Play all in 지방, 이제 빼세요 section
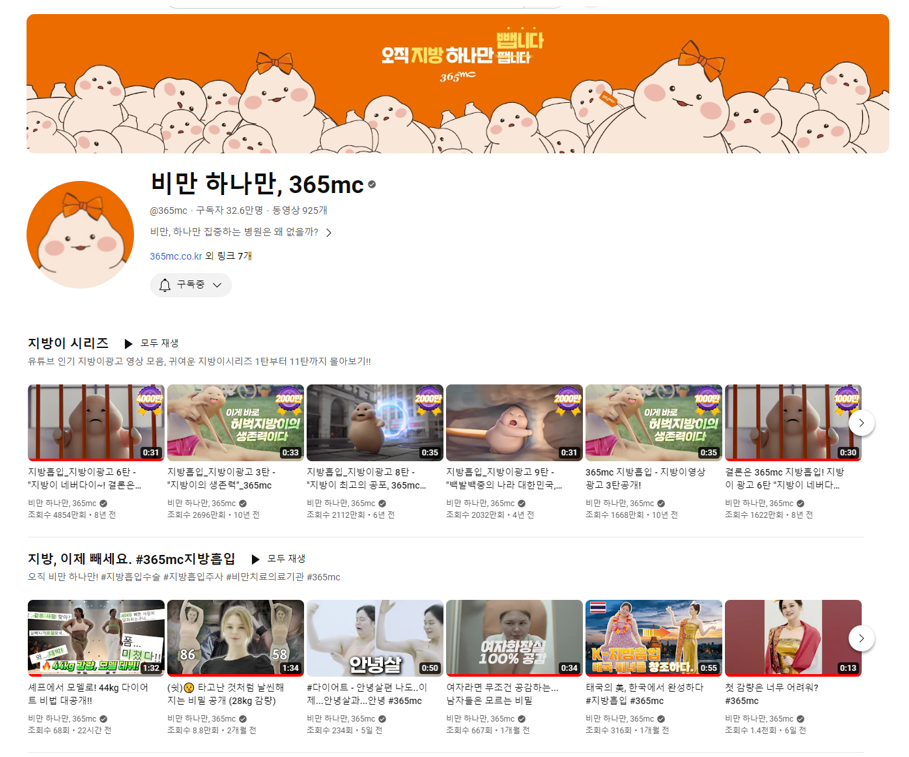 pyautogui.click(x=278, y=559)
